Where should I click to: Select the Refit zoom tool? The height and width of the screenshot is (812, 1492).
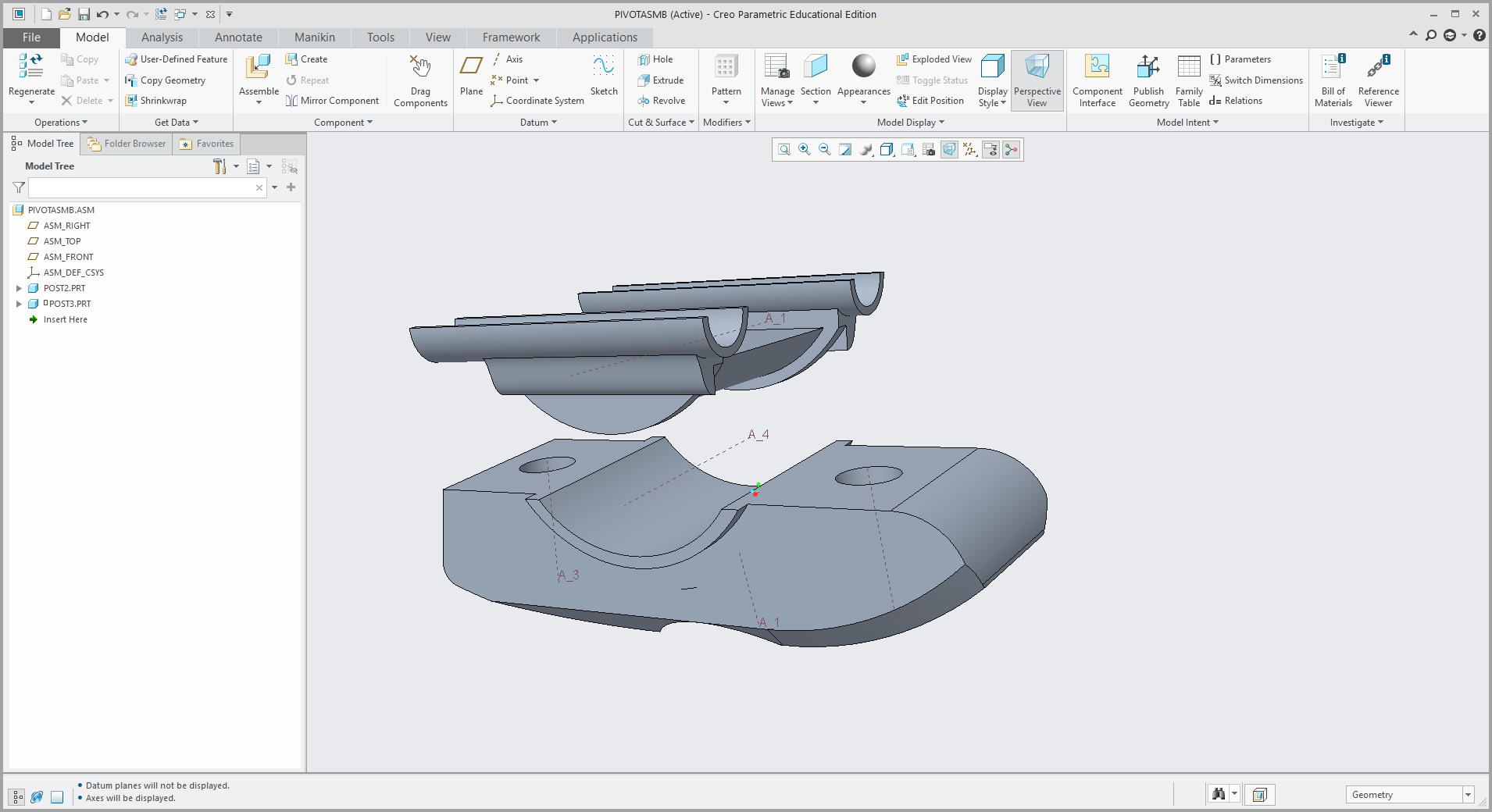783,149
